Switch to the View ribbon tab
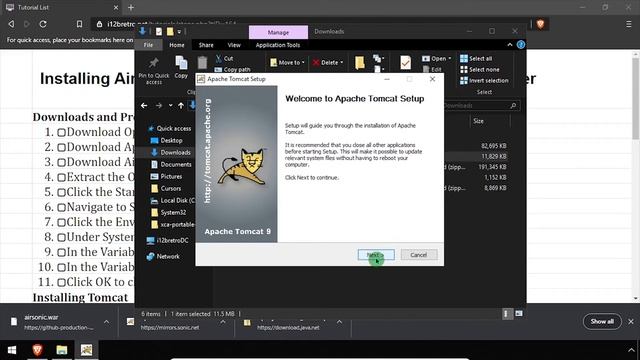 [x=234, y=45]
